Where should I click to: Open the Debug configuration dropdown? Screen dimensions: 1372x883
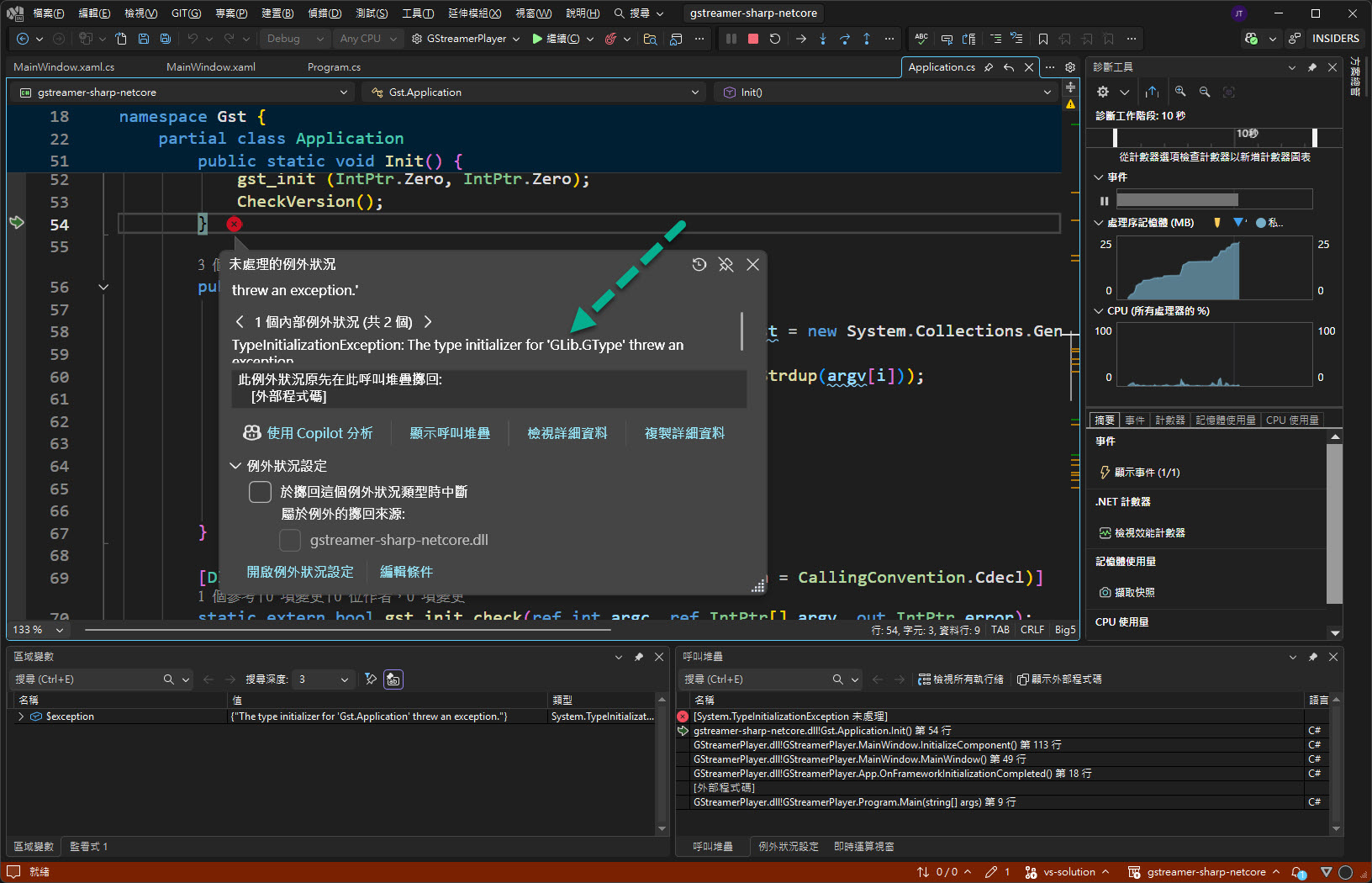[x=296, y=39]
